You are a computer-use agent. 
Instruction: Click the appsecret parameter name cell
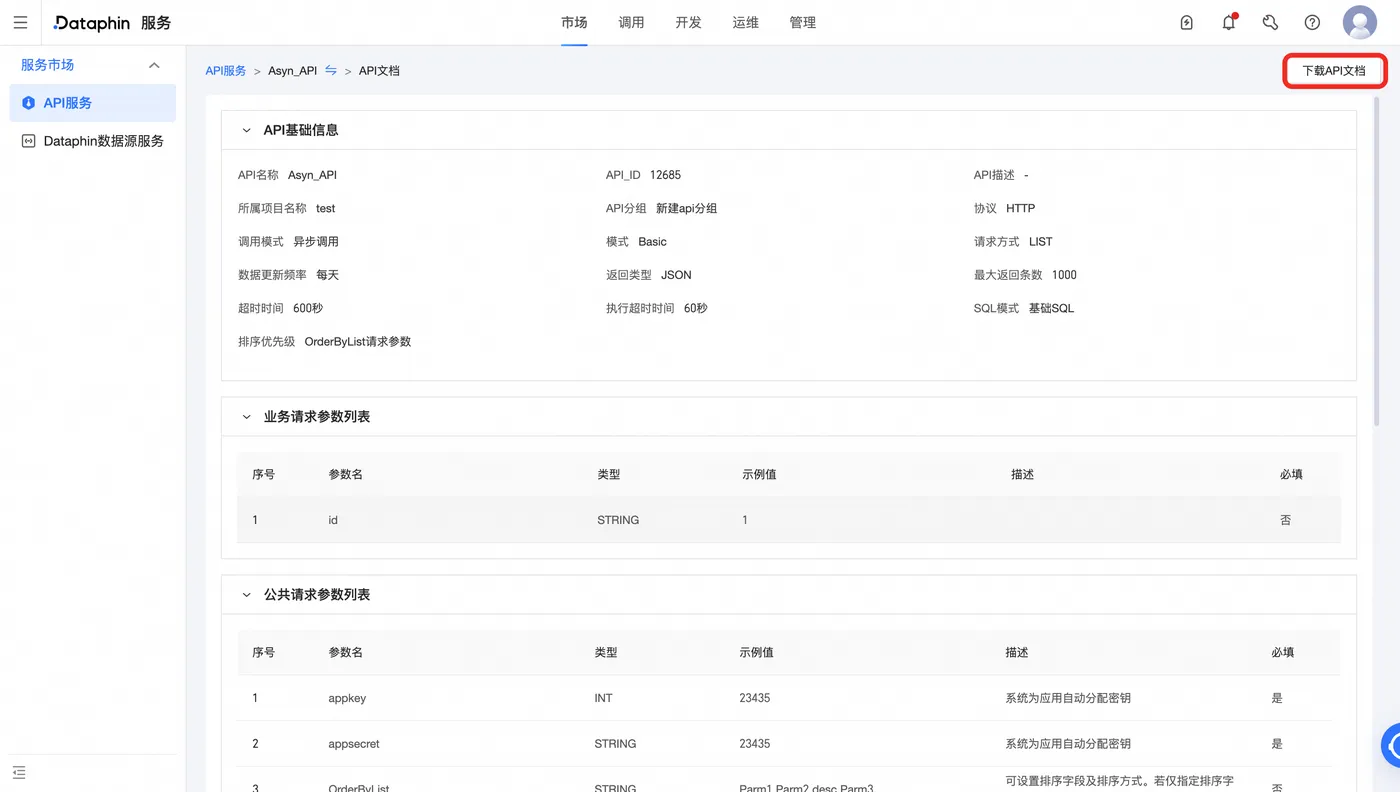click(354, 744)
